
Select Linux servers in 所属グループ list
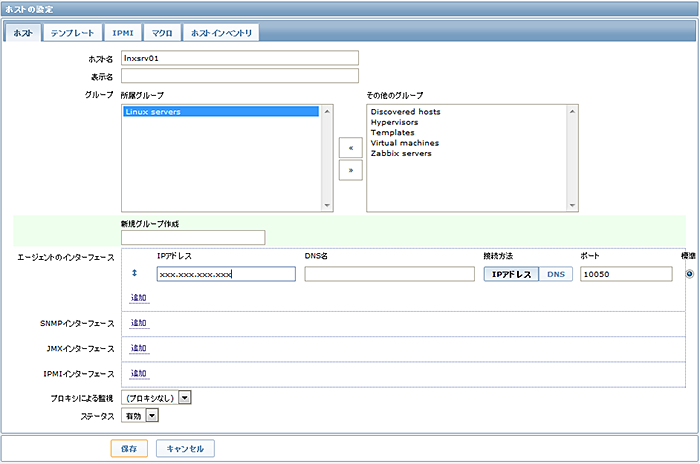[x=153, y=112]
